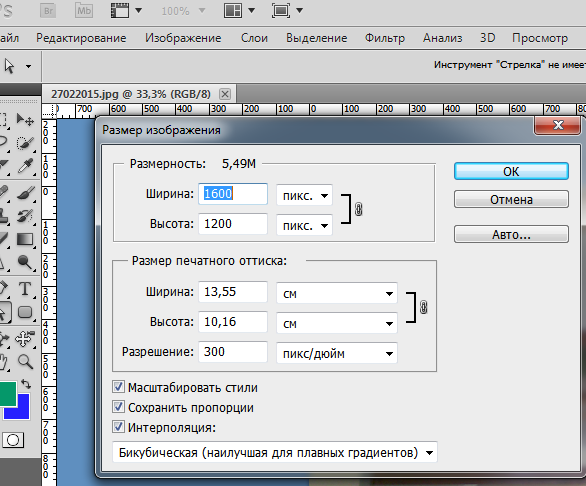Pick the Horizontal Type tool
This screenshot has width=586, height=486.
pyautogui.click(x=25, y=289)
